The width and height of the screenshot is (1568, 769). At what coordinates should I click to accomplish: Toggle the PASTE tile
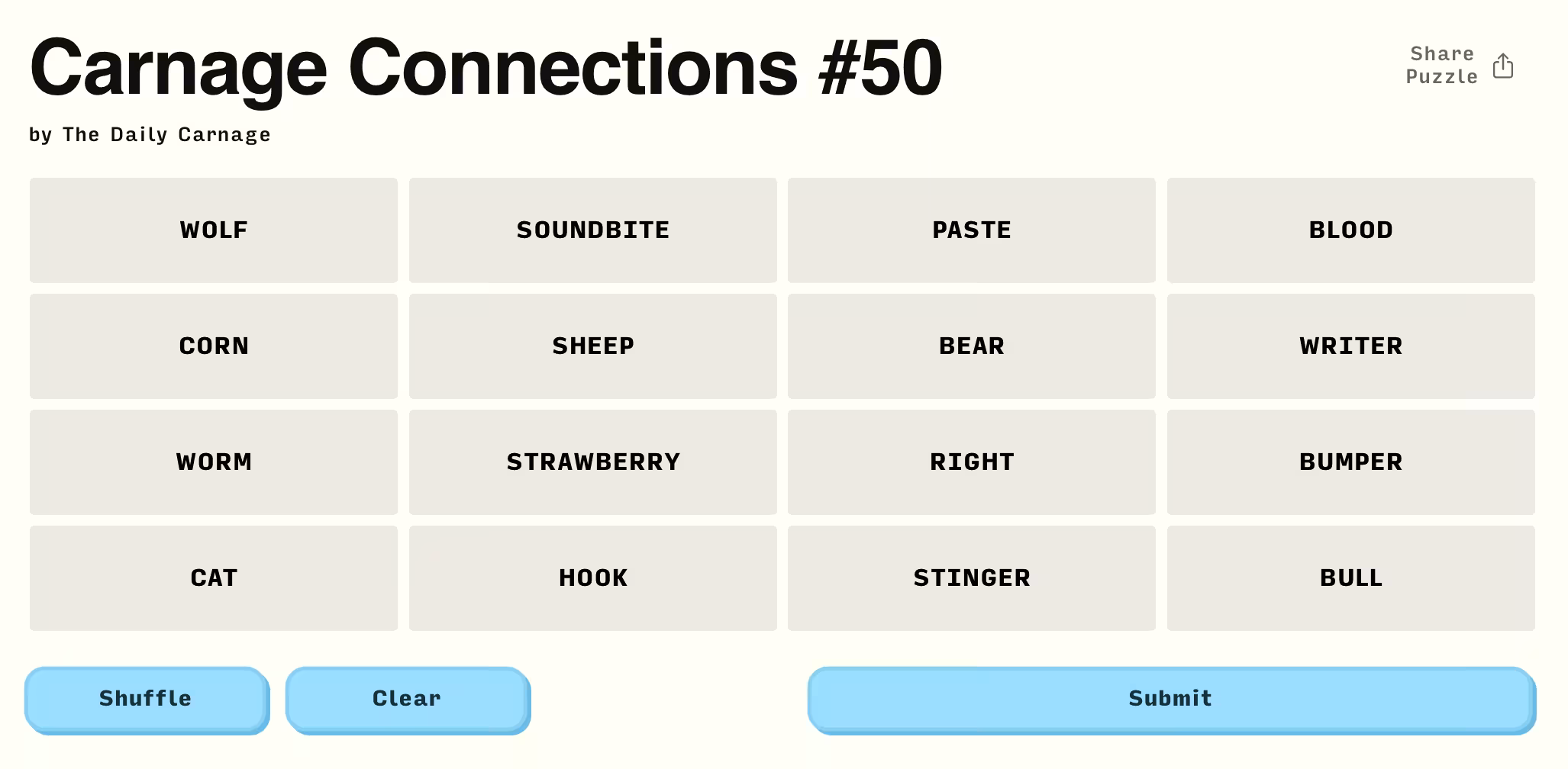pyautogui.click(x=971, y=230)
